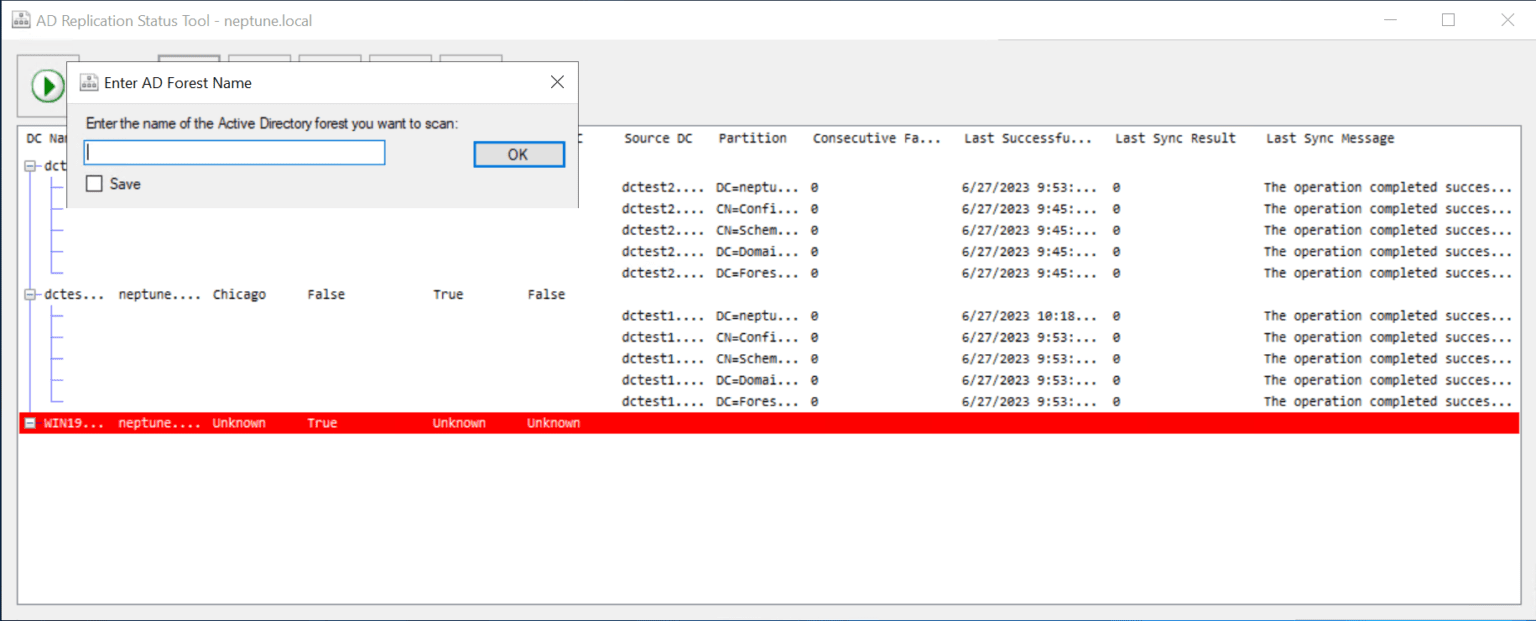Select the red highlighted WIN19 row
Screen dimensions: 1536x621
coord(400,422)
